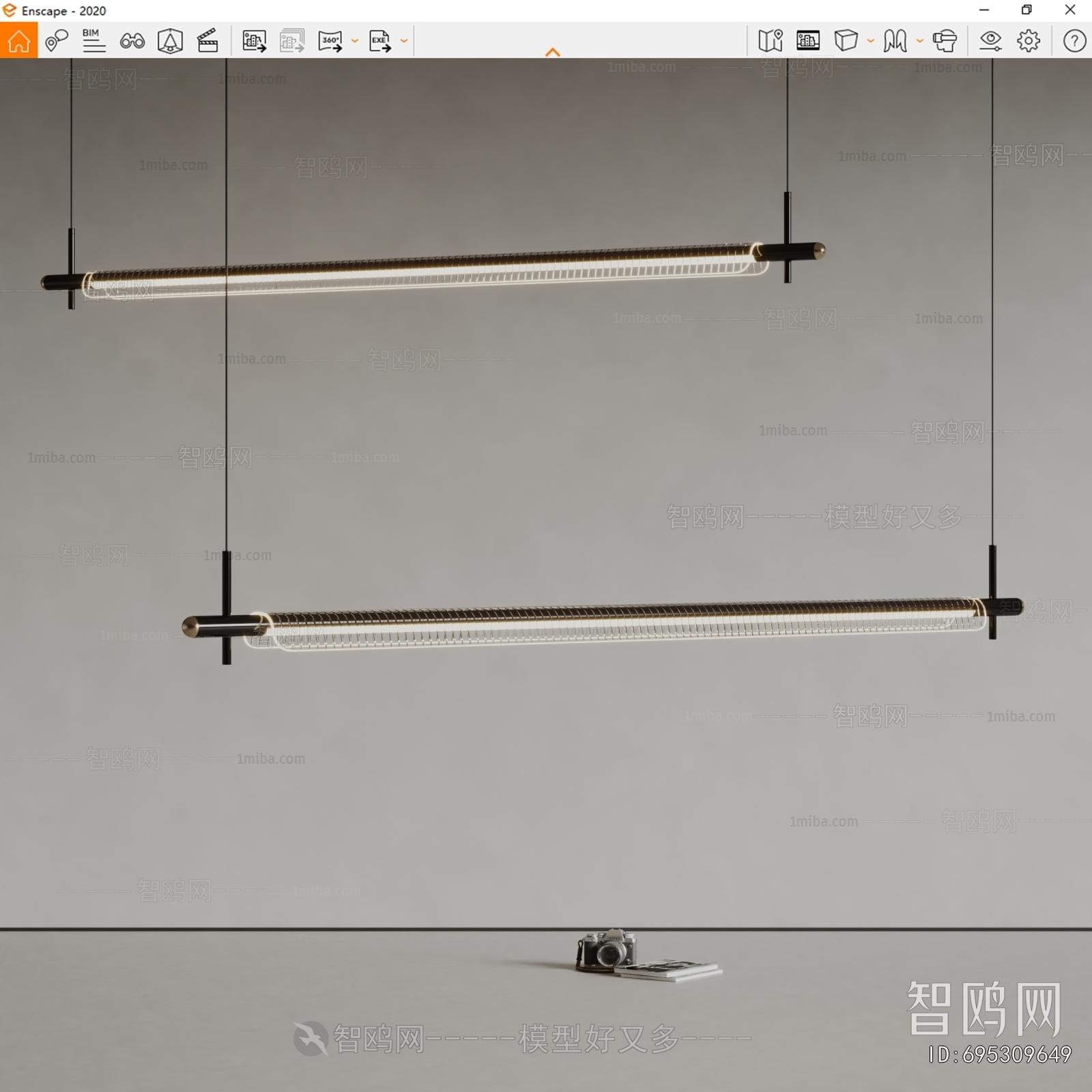Toggle Safe Frame icon
Viewport: 1092px width, 1092px height.
[170, 41]
